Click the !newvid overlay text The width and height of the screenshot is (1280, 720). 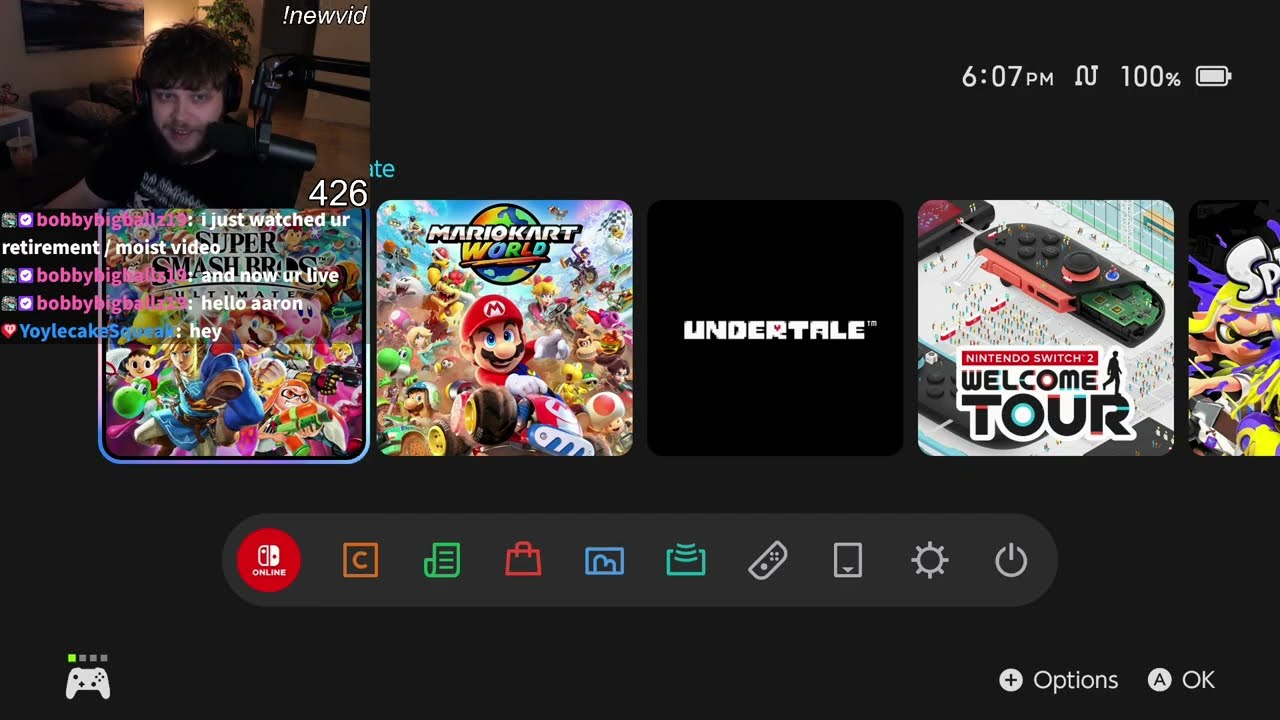pos(325,15)
